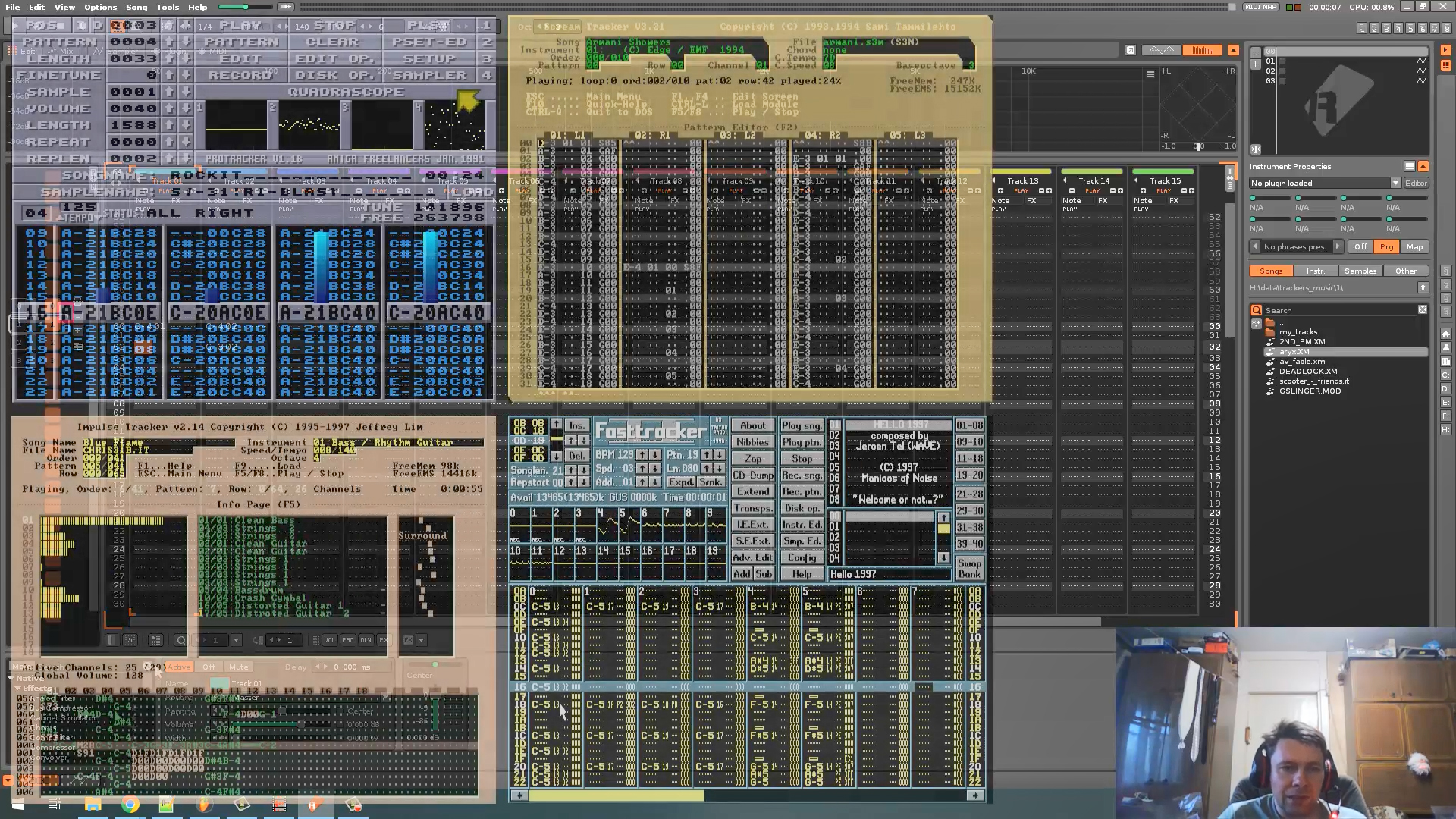1456x819 pixels.
Task: Click Stop button in Fasttracker window
Action: (802, 459)
